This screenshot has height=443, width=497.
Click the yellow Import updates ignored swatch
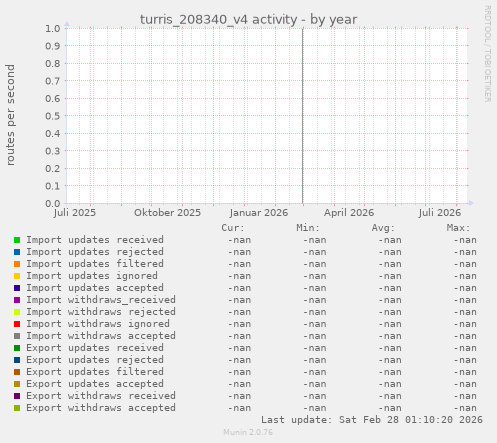17,276
